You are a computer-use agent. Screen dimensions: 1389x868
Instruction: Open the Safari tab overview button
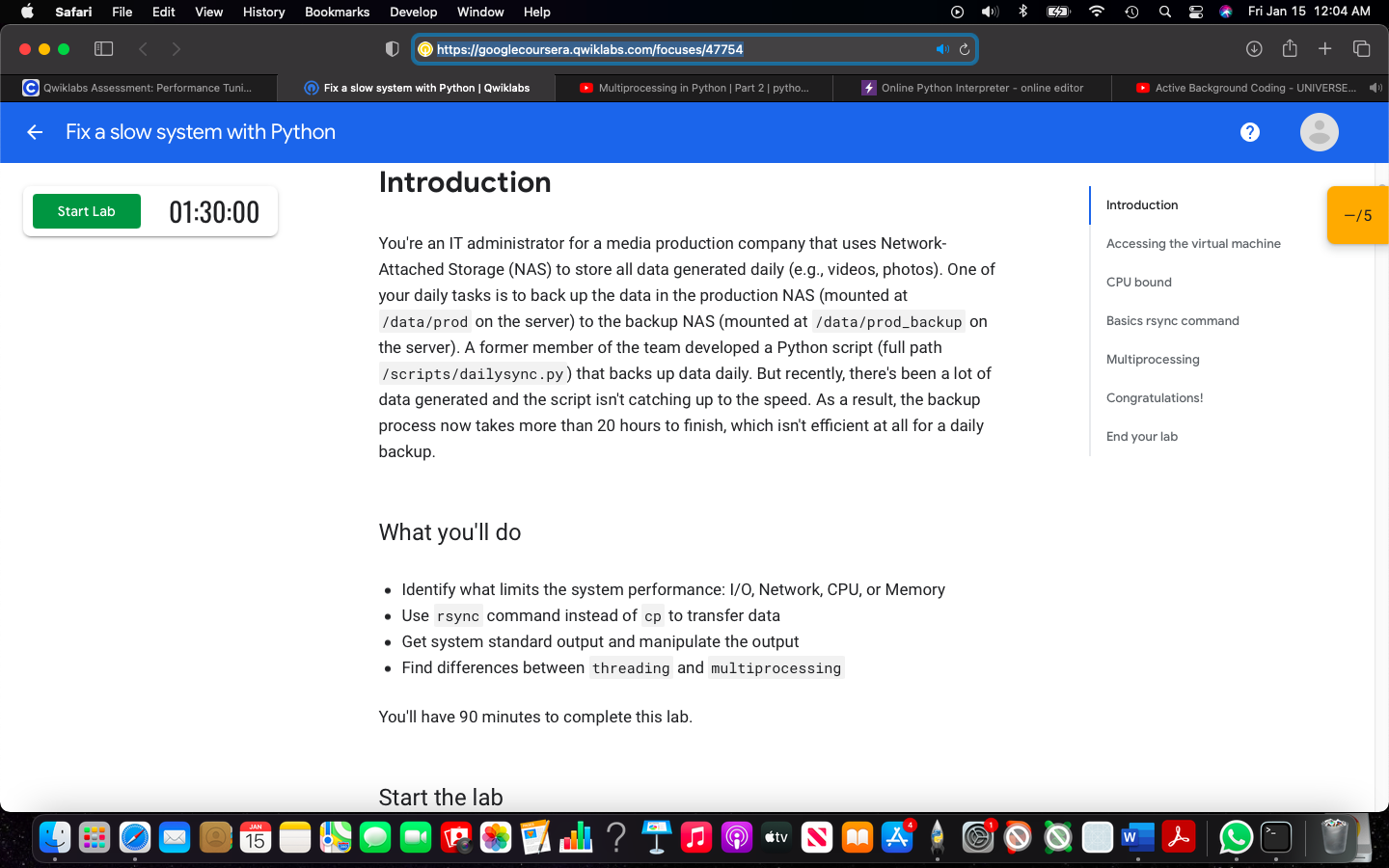pos(1361,48)
